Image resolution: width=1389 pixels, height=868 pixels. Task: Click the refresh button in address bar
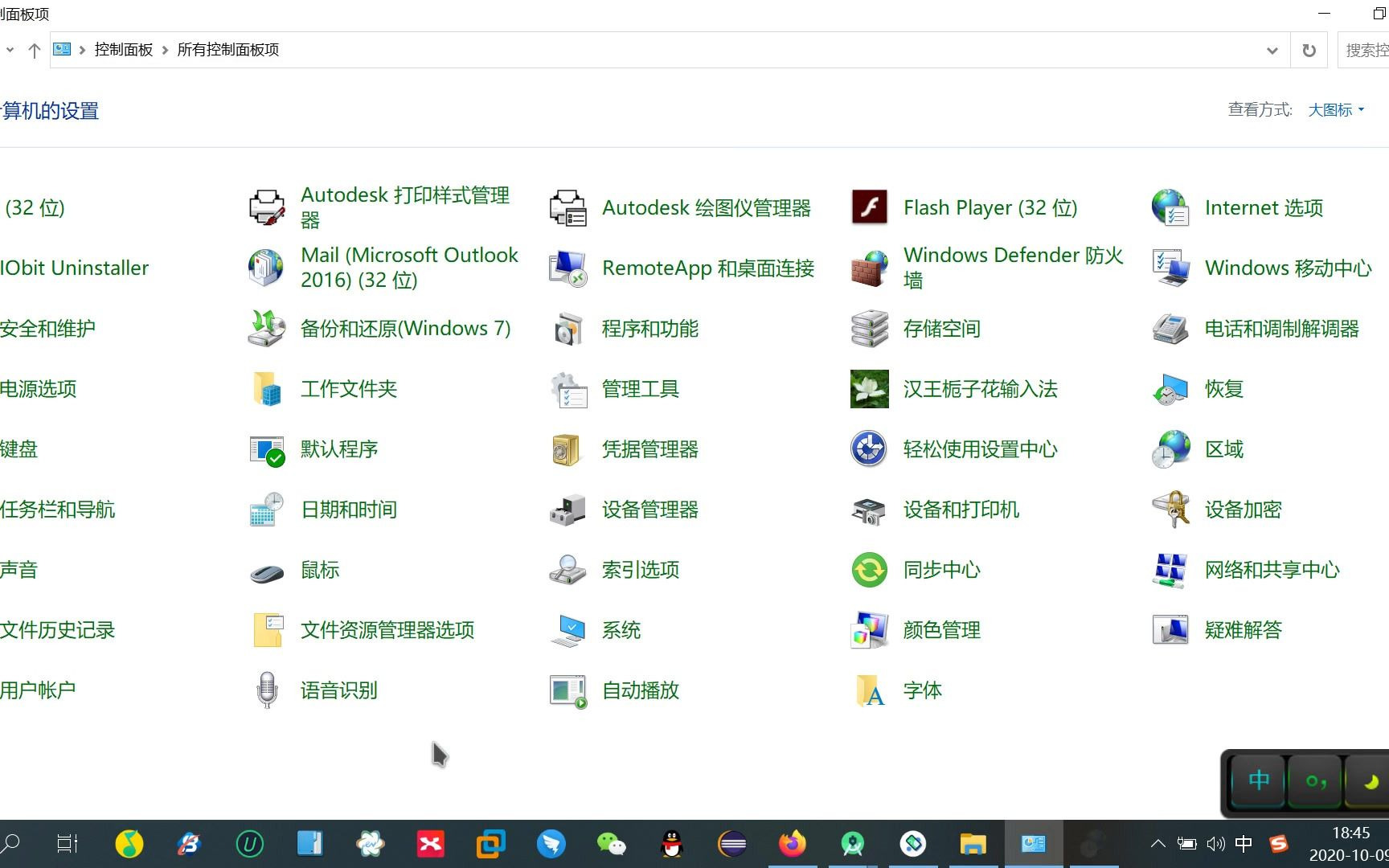[x=1309, y=49]
